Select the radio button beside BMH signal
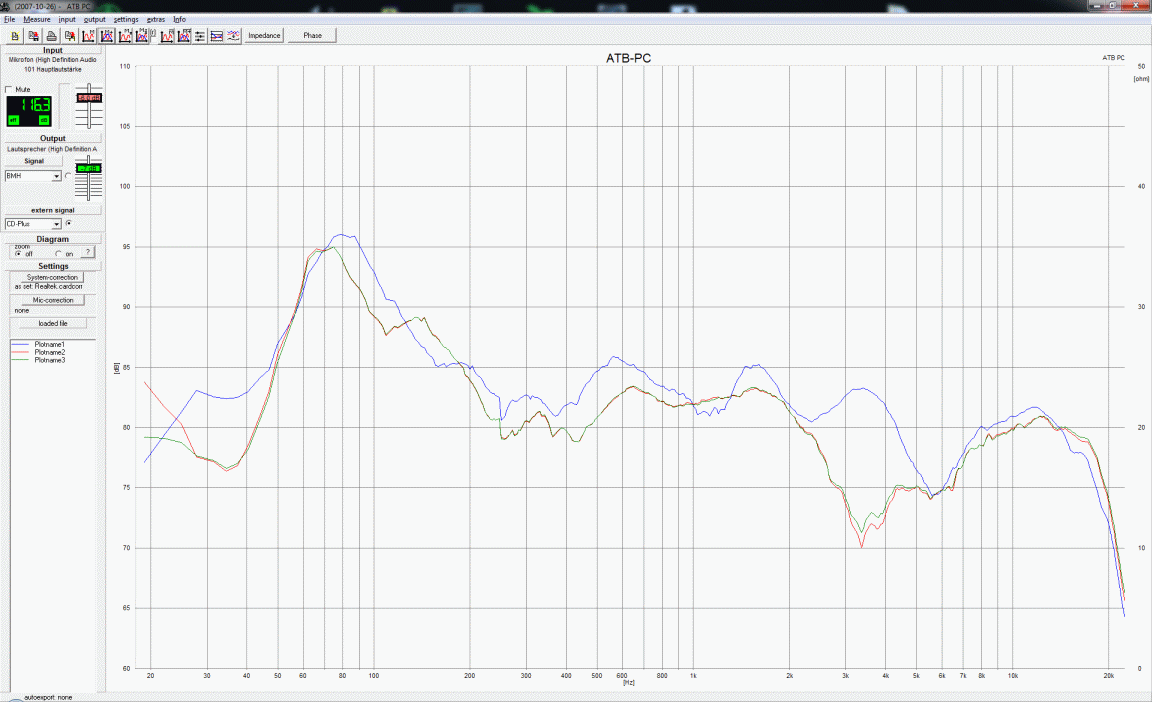The width and height of the screenshot is (1152, 702). click(x=68, y=176)
